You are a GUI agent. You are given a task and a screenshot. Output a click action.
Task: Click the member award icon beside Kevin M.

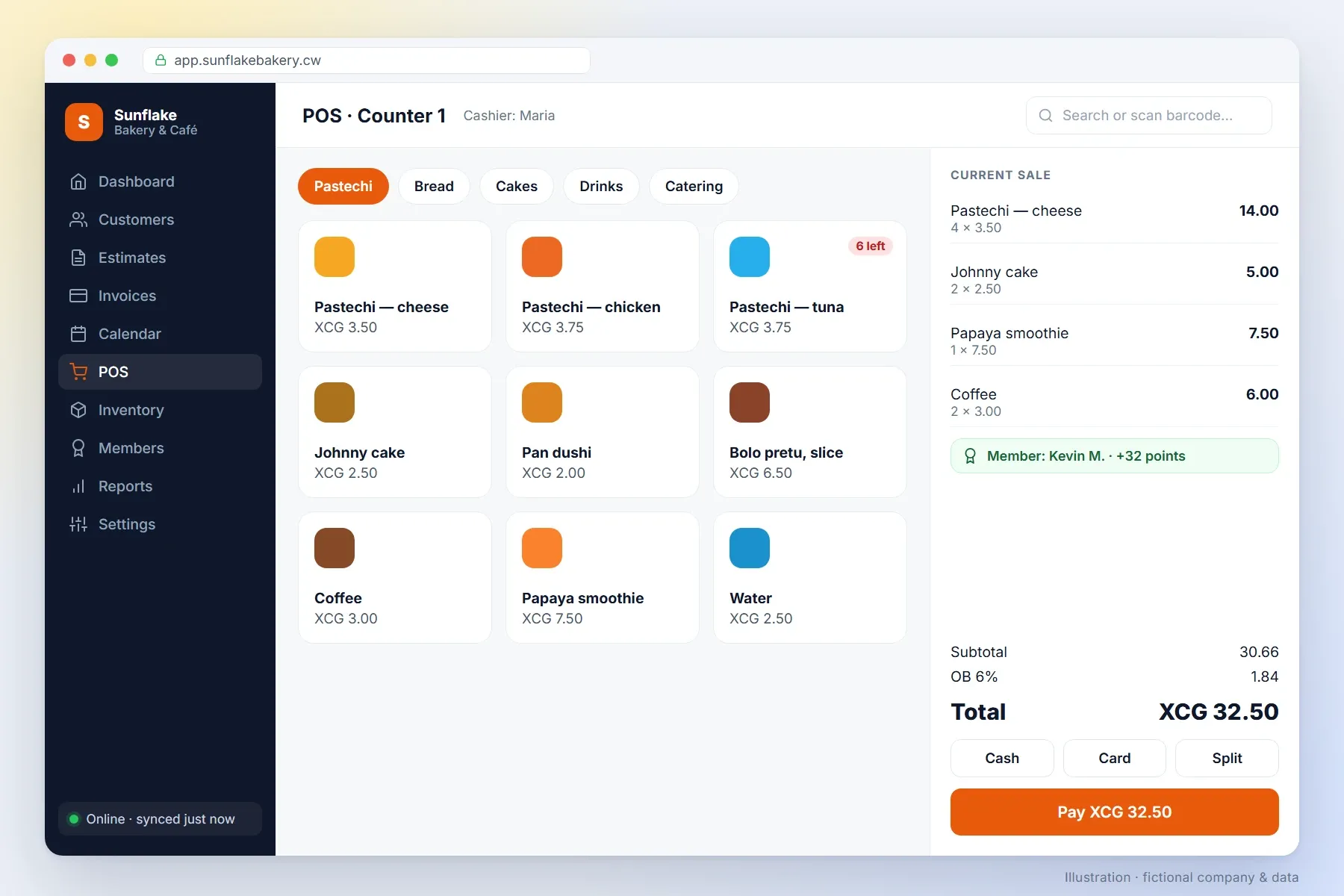(970, 456)
